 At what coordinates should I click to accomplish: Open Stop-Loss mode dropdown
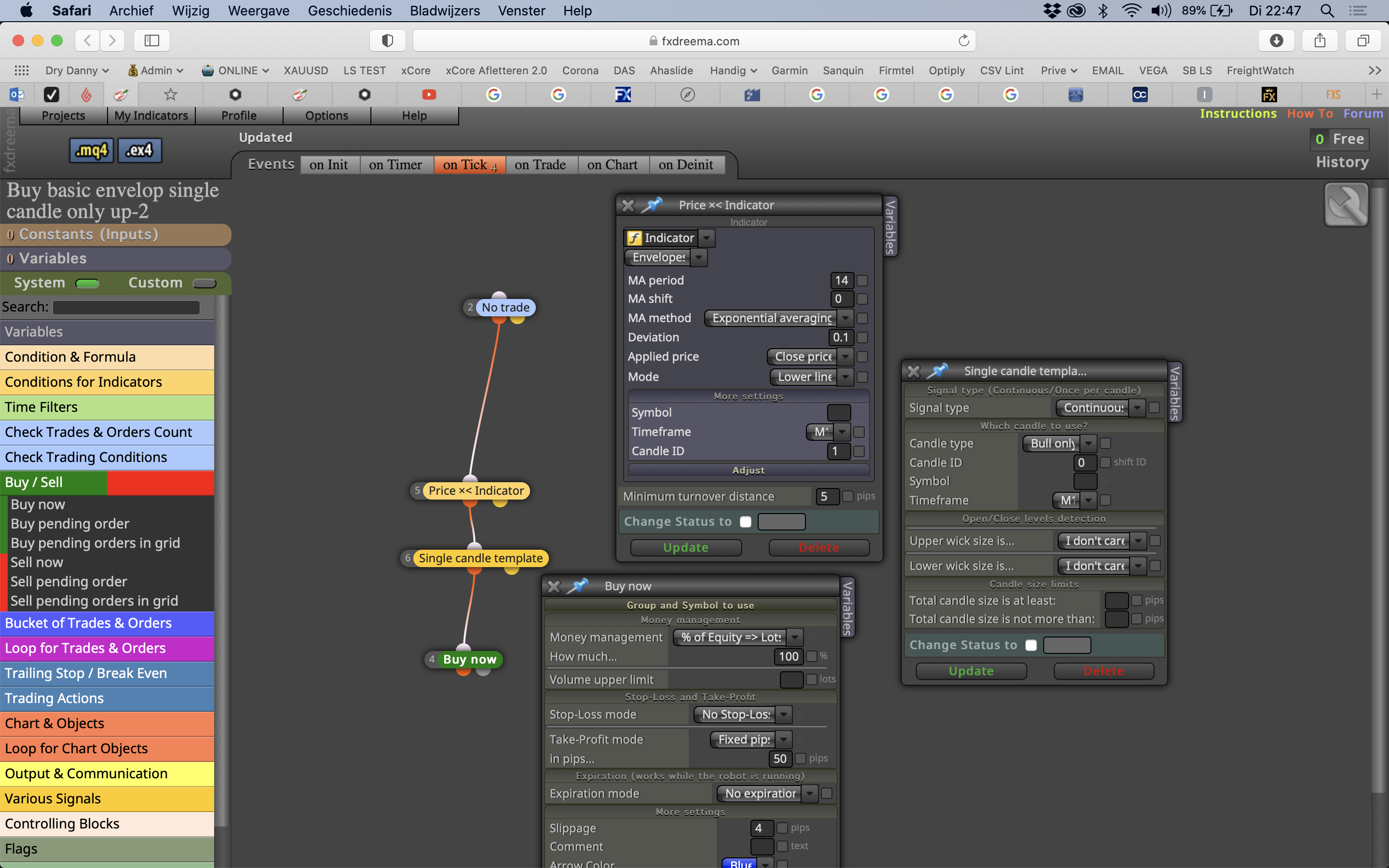[x=743, y=714]
